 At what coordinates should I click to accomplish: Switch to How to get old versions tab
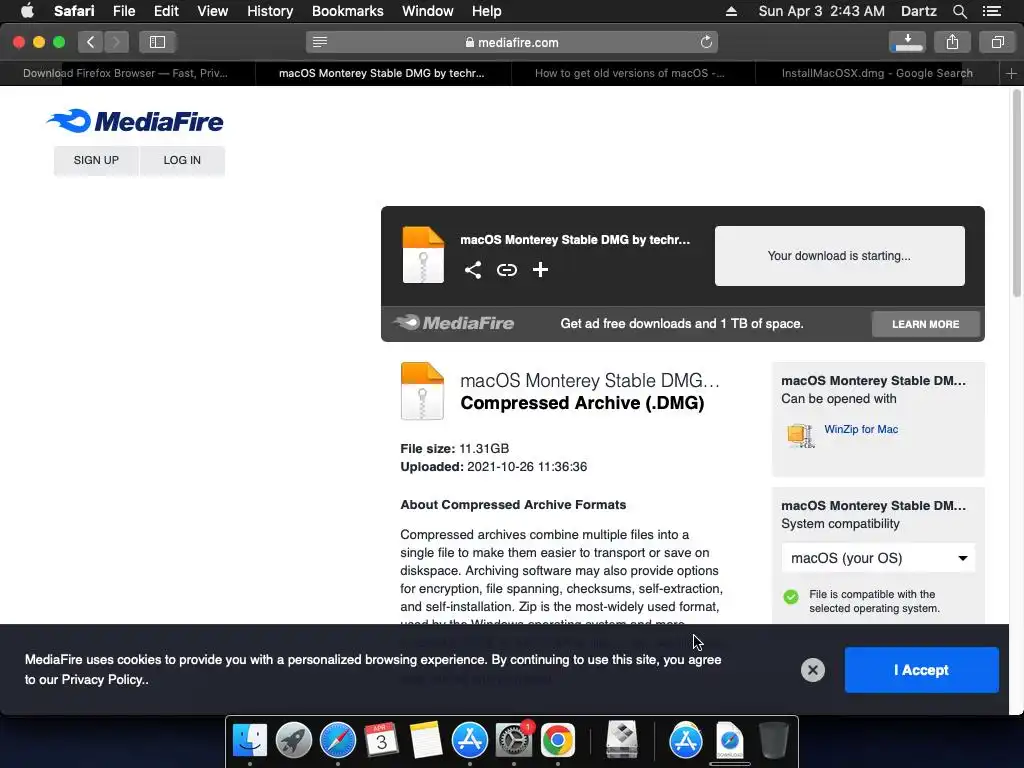tap(630, 73)
